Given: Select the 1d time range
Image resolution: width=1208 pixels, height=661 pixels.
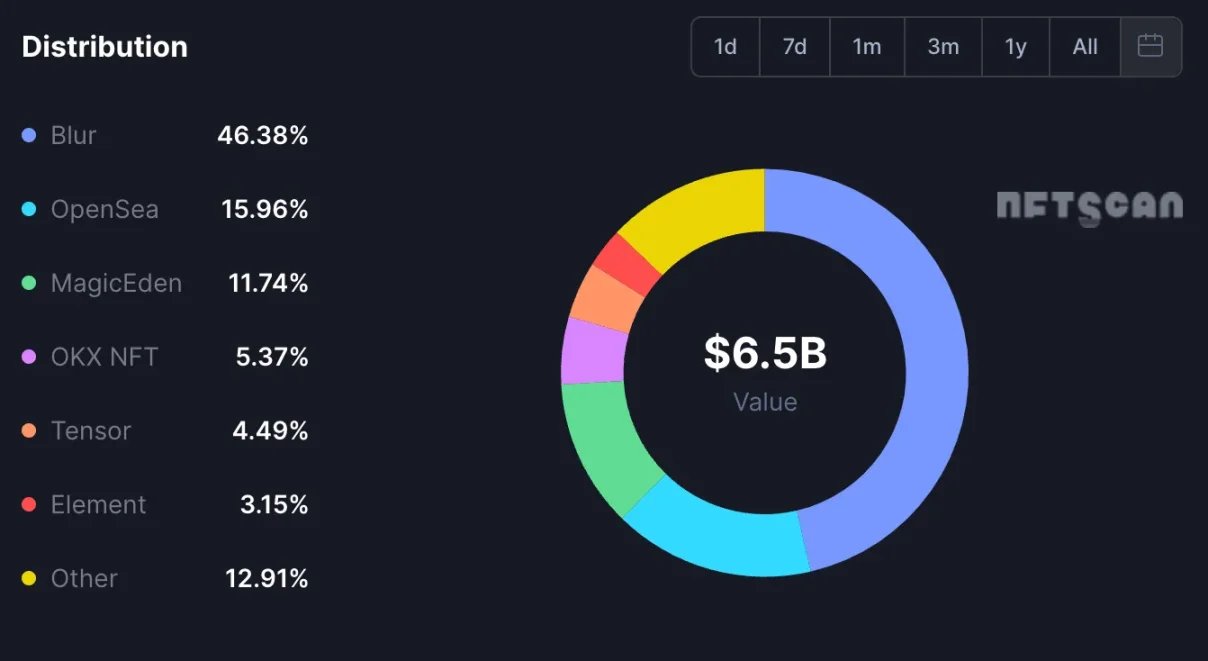Looking at the screenshot, I should click(x=725, y=47).
